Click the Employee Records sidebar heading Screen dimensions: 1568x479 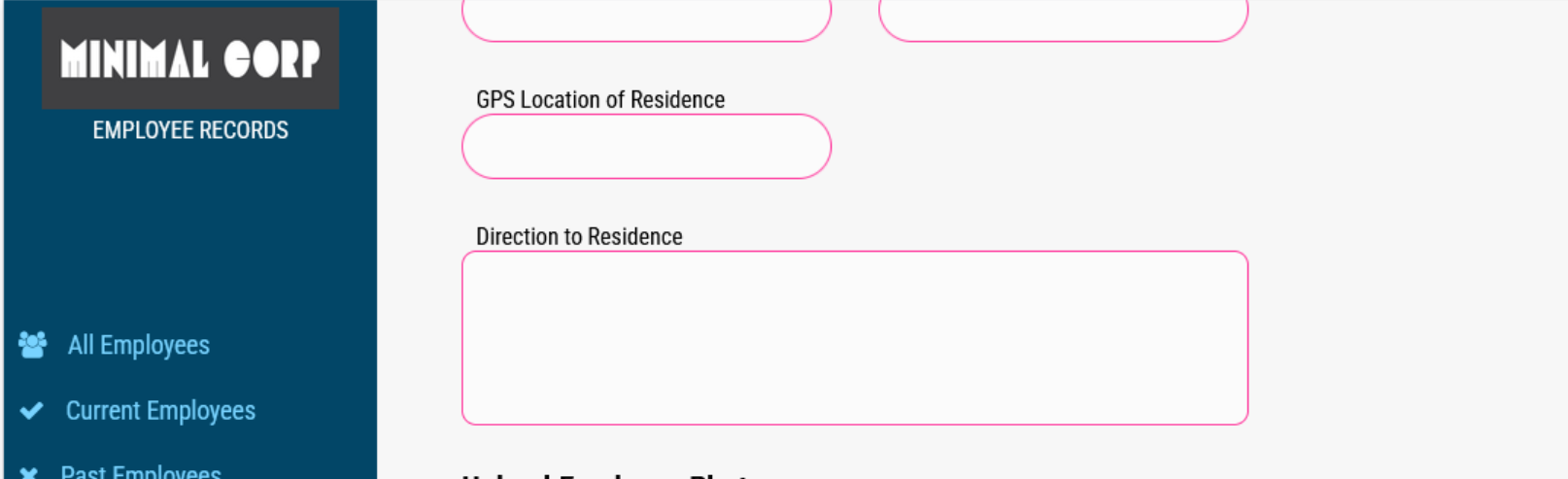(x=190, y=130)
